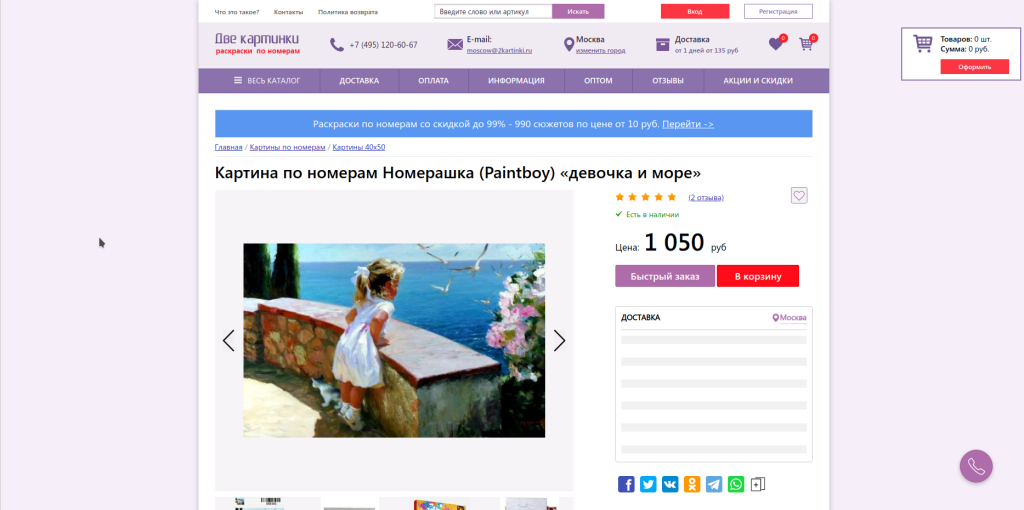
Task: Click phone number +7 (495) 120-60-67
Action: pos(383,45)
